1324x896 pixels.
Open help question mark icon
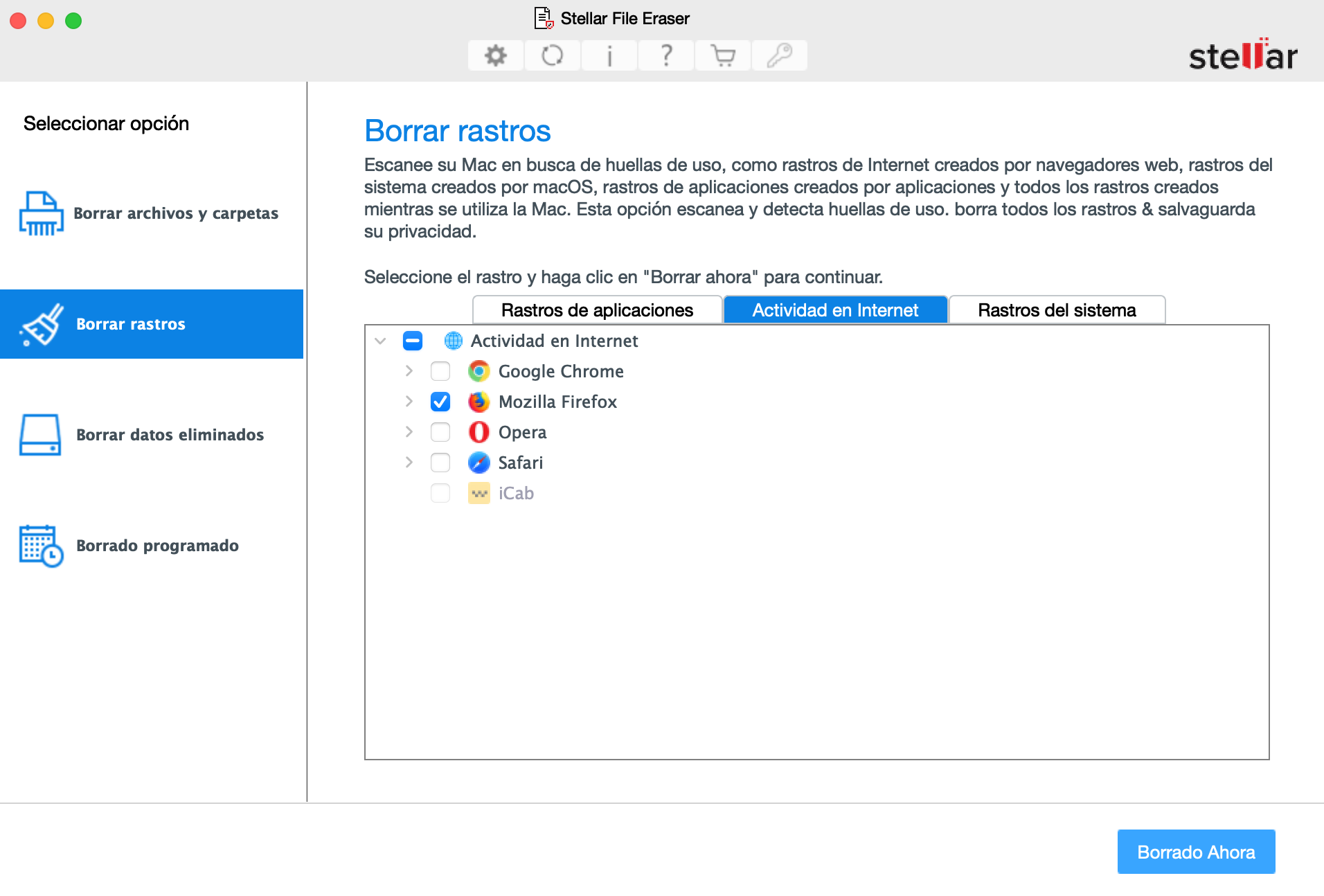(666, 55)
